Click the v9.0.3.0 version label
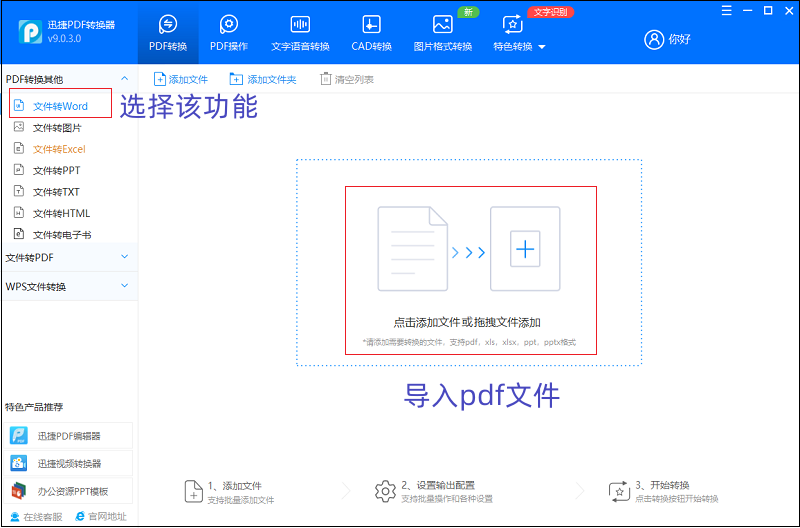 tap(64, 39)
